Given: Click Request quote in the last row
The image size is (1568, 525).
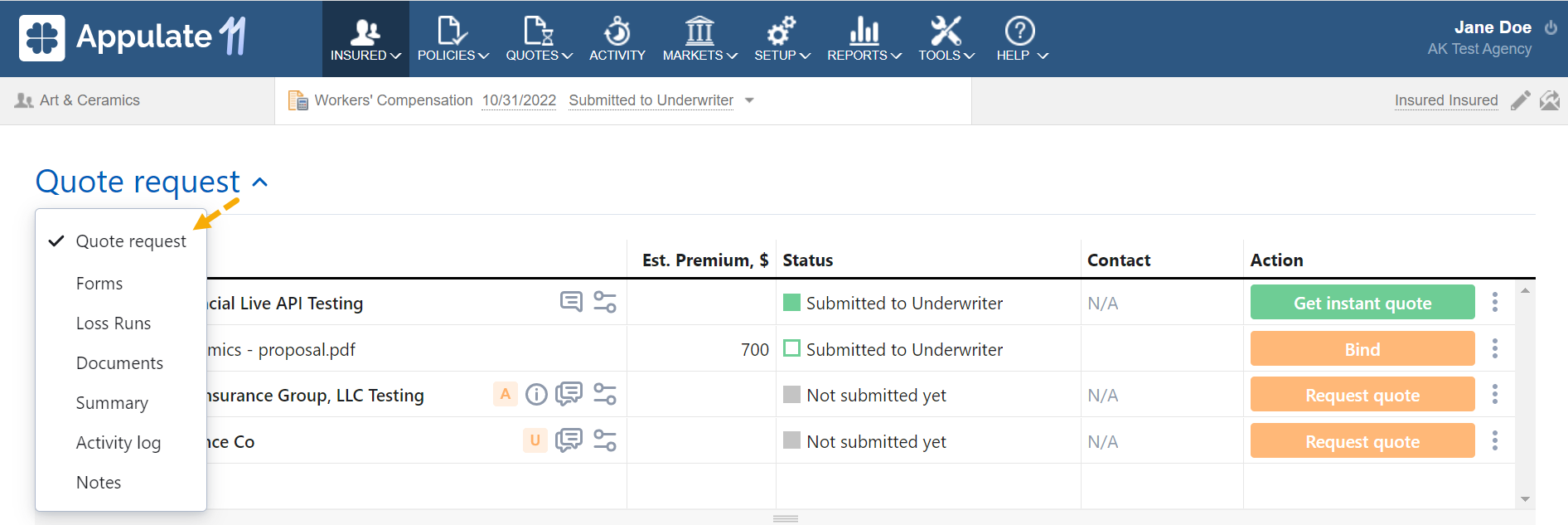Looking at the screenshot, I should click(1362, 441).
